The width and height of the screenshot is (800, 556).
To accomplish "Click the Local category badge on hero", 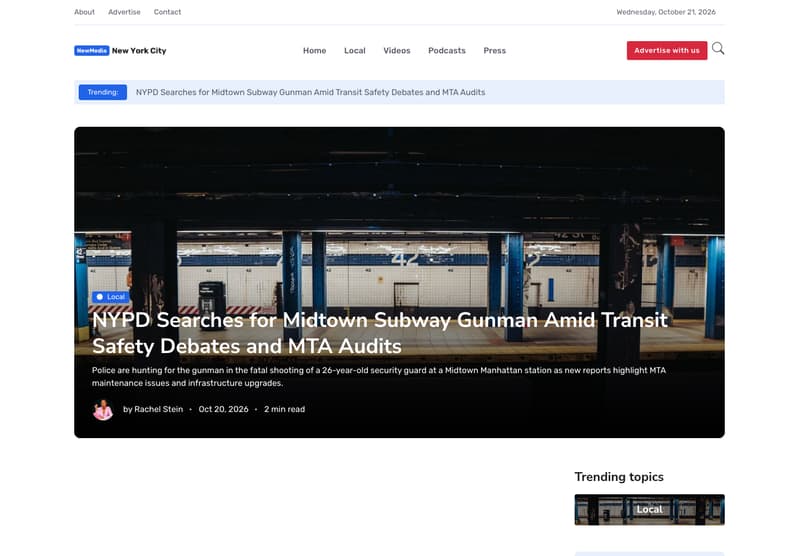I will (111, 297).
